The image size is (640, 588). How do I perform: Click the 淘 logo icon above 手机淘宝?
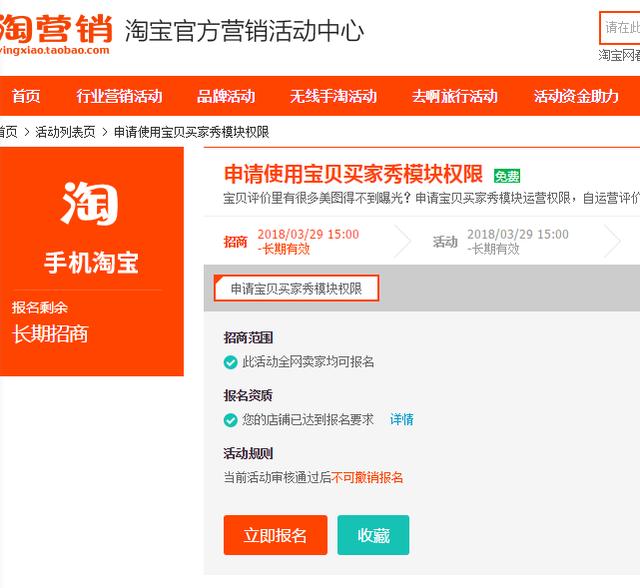click(90, 203)
